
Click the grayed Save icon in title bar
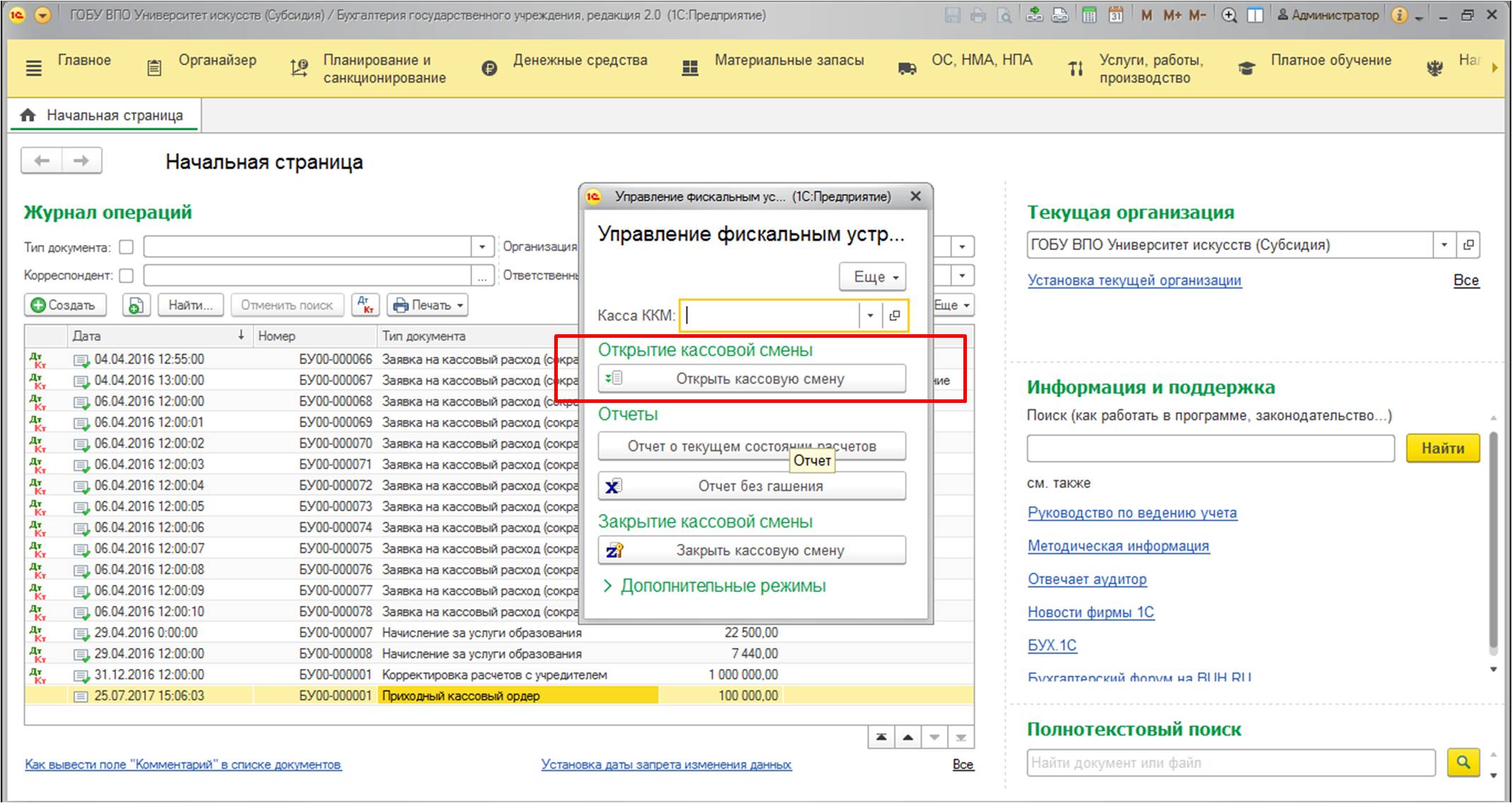[952, 15]
